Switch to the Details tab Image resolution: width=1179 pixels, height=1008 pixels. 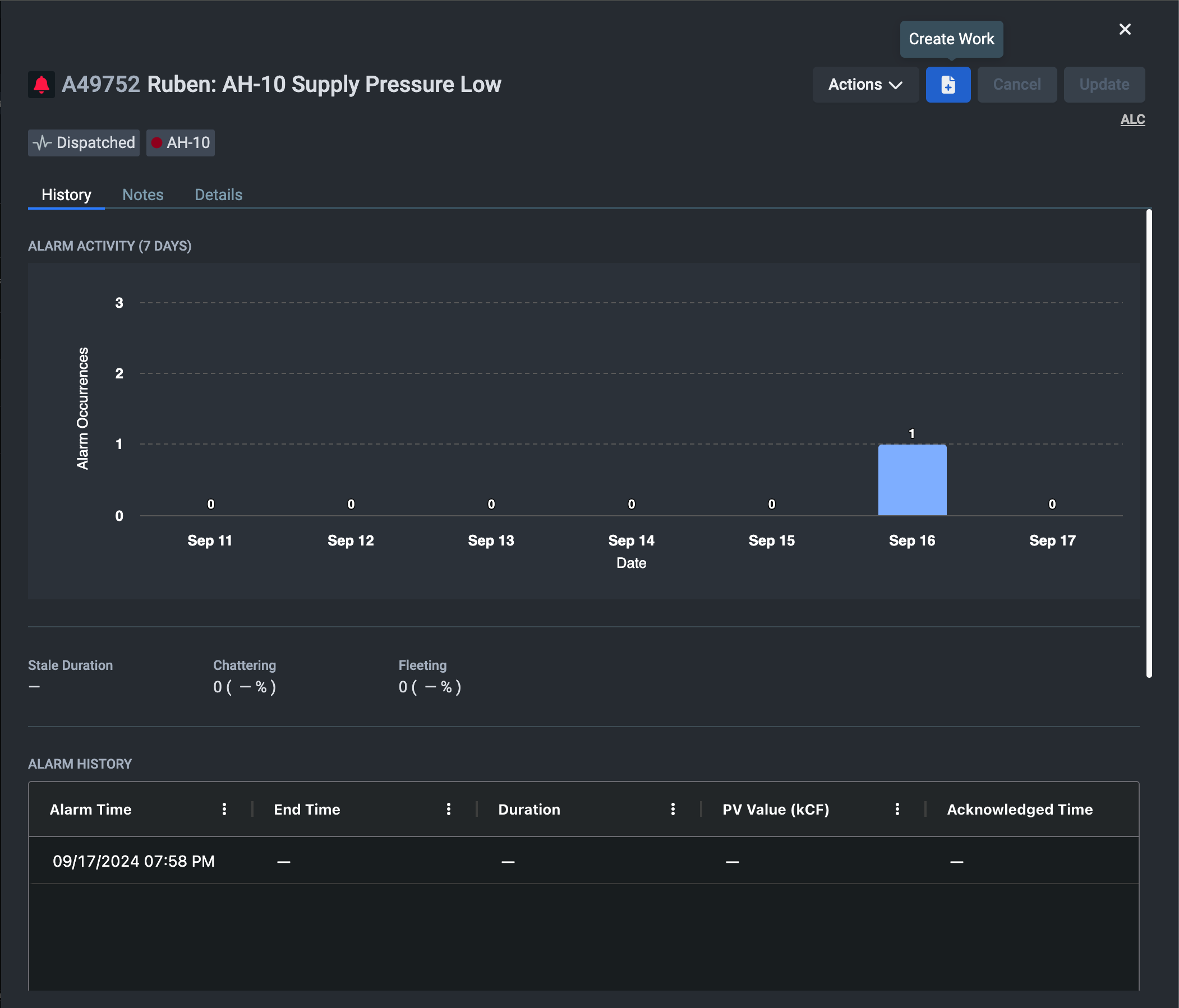tap(219, 195)
